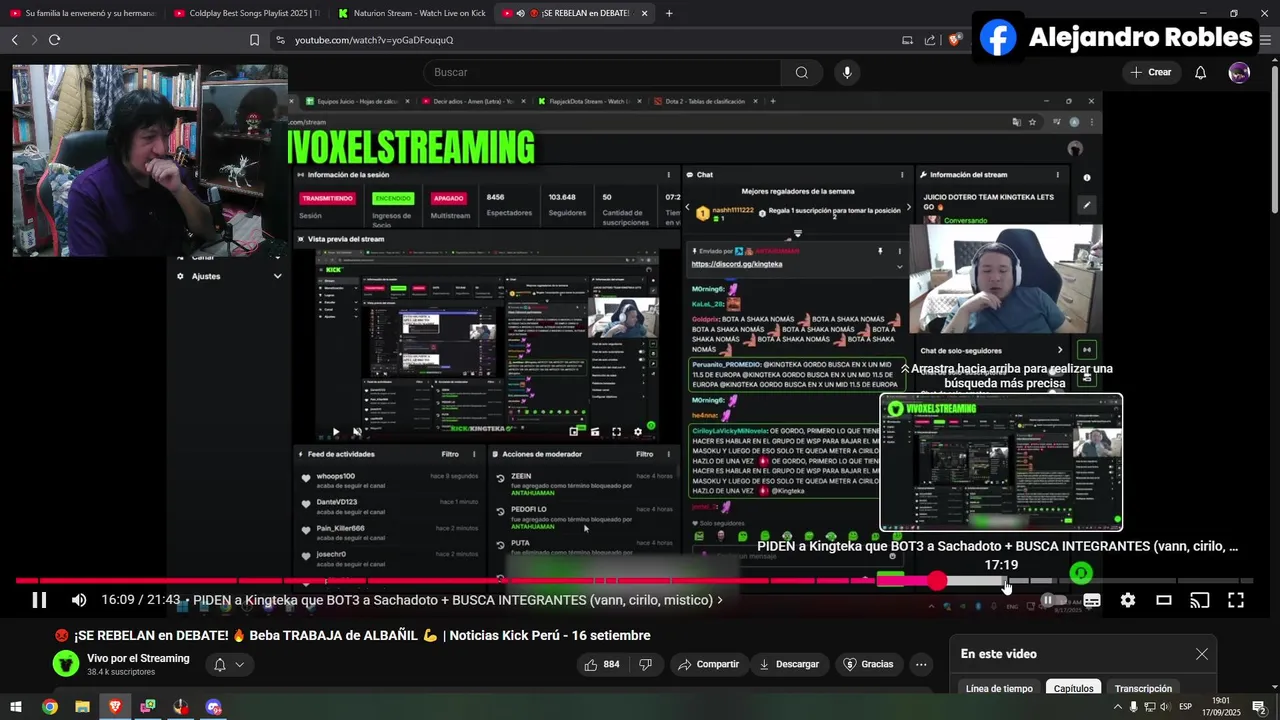Dislike the video
Screen dimensions: 1280x720
pyautogui.click(x=646, y=664)
